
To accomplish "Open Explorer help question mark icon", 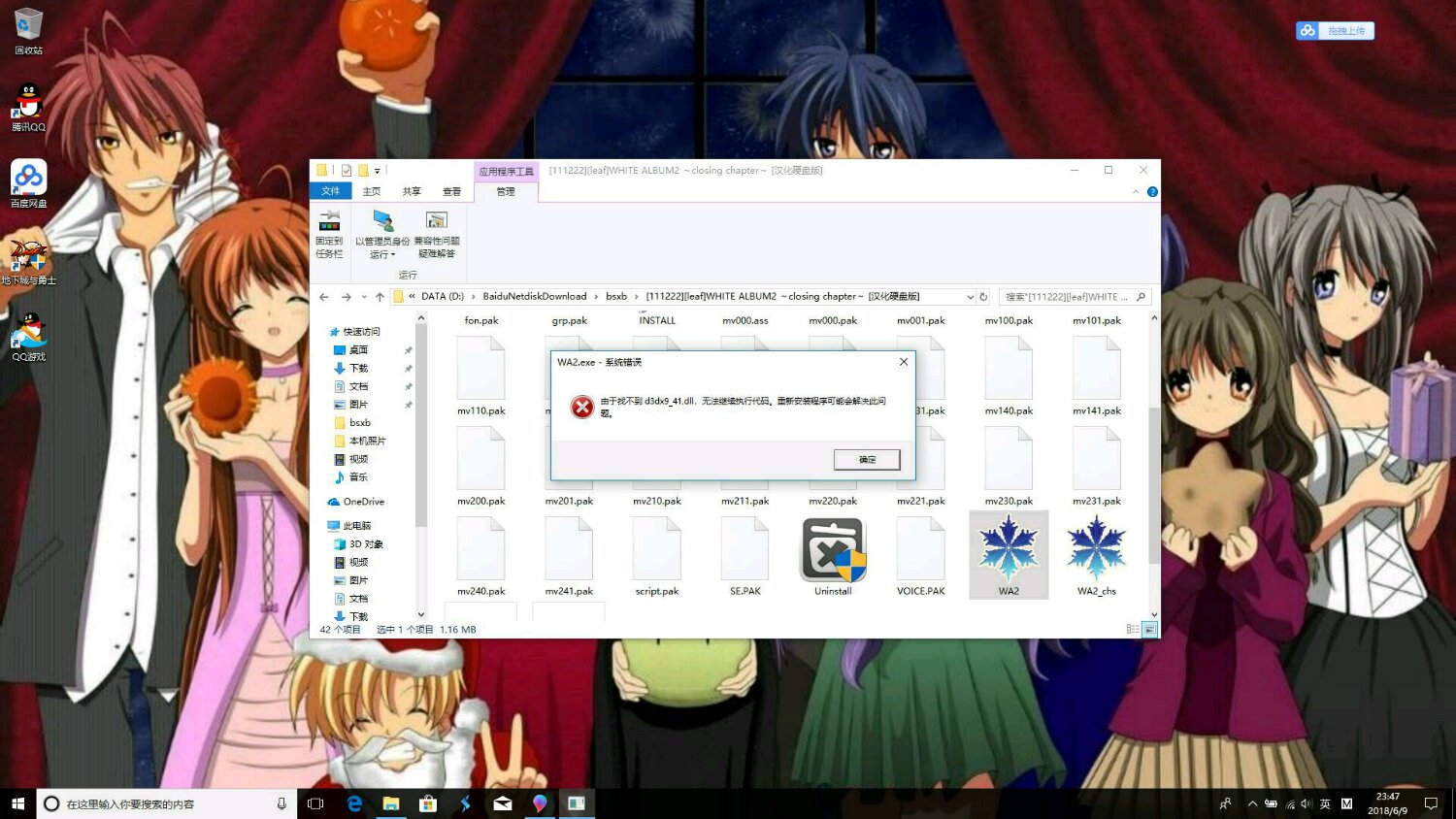I will 1152,192.
